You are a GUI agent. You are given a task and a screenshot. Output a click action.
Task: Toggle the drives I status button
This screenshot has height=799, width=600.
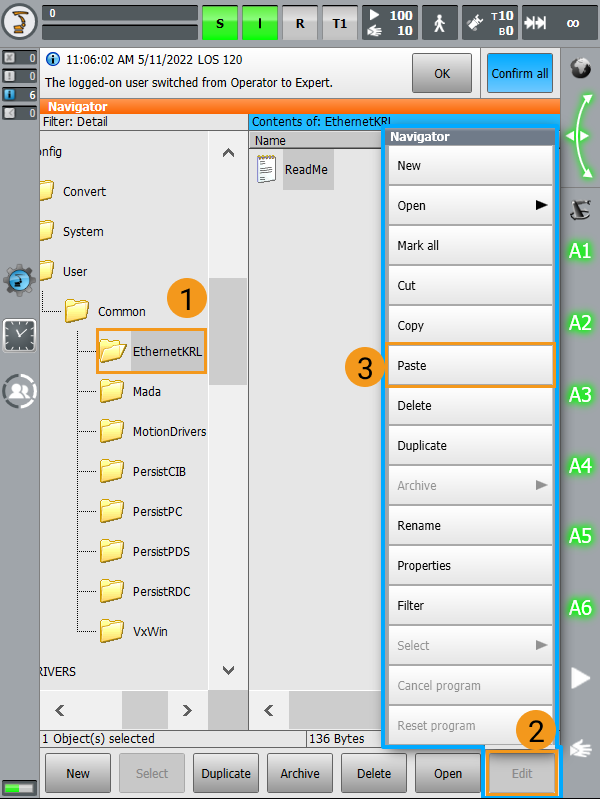pos(259,23)
